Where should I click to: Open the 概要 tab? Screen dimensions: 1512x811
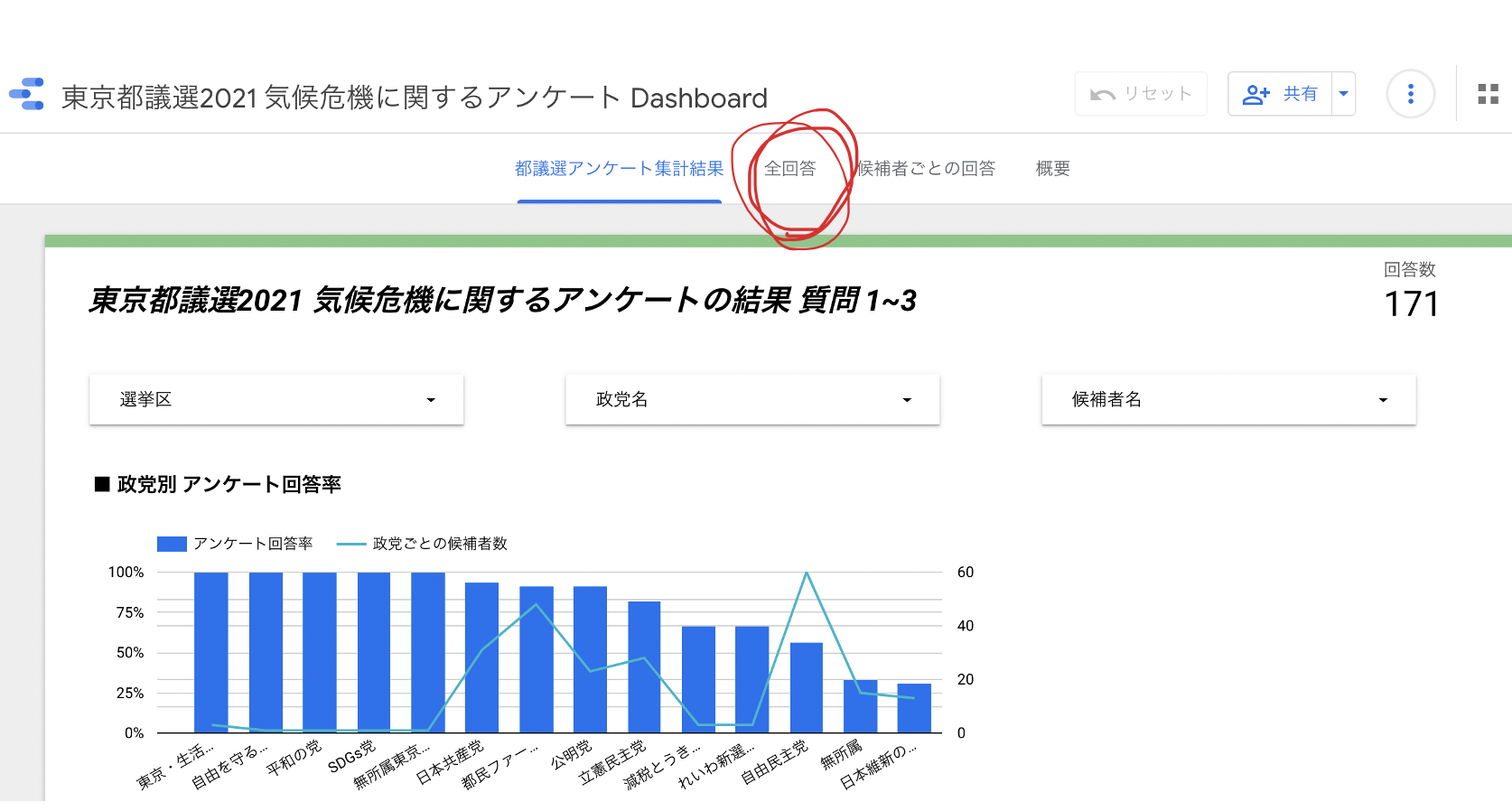tap(1053, 169)
